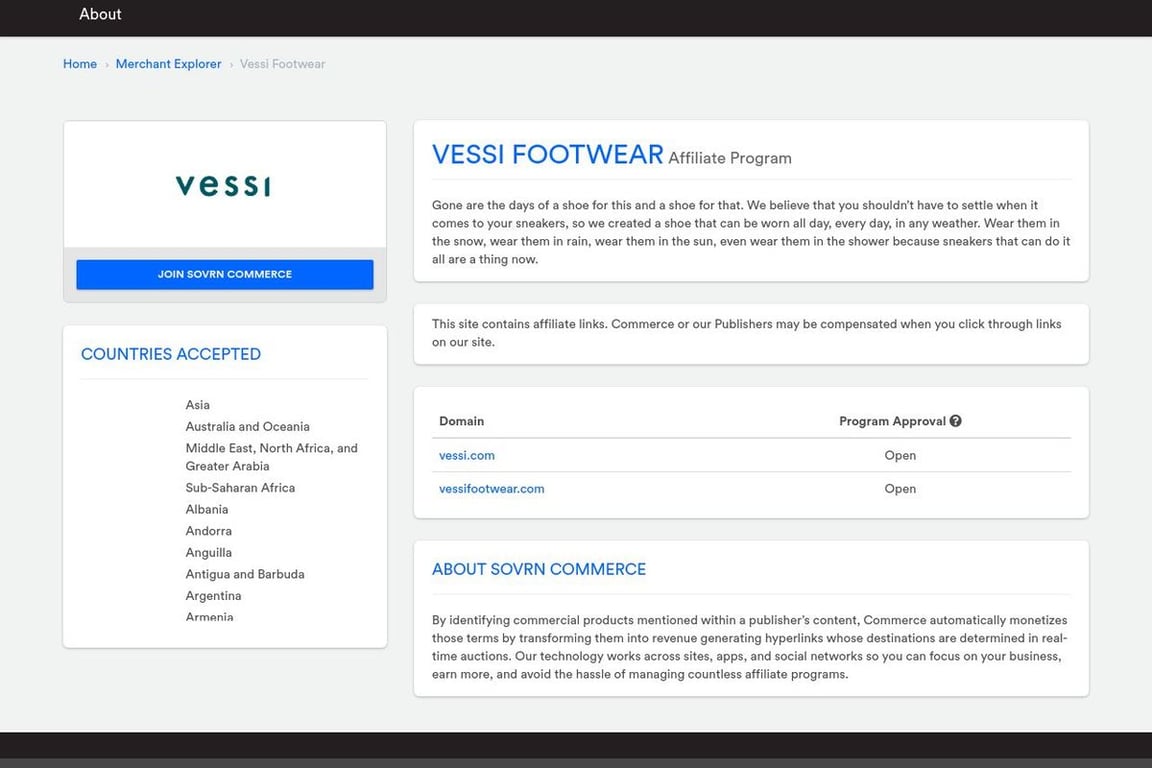
Task: Go to Home breadcrumb link
Action: tap(80, 64)
